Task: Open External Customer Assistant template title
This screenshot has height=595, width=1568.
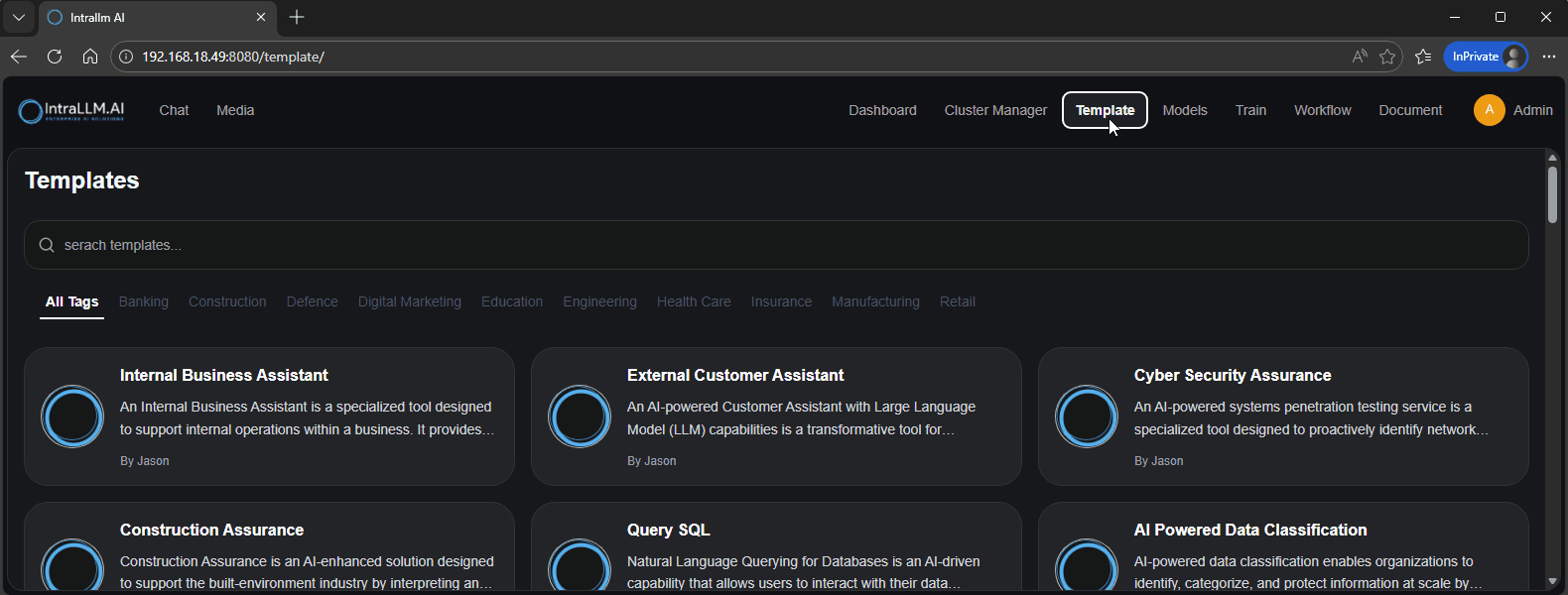Action: [x=735, y=375]
